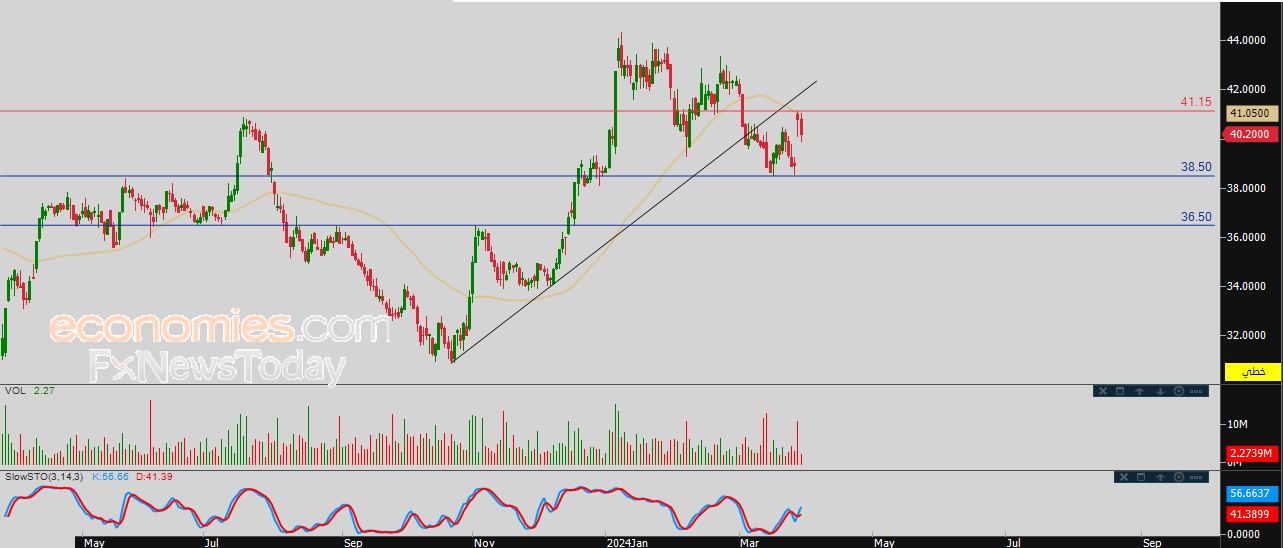Move the SlowSTO panel up

click(x=1160, y=477)
